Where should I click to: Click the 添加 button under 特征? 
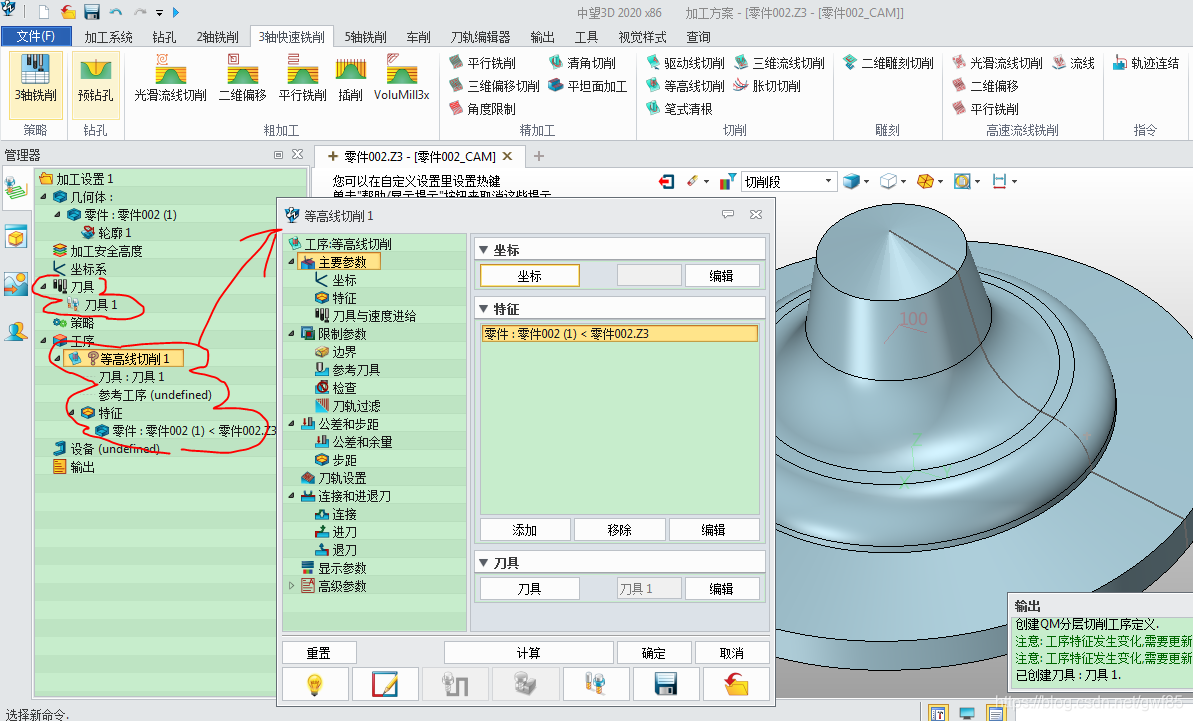point(525,530)
